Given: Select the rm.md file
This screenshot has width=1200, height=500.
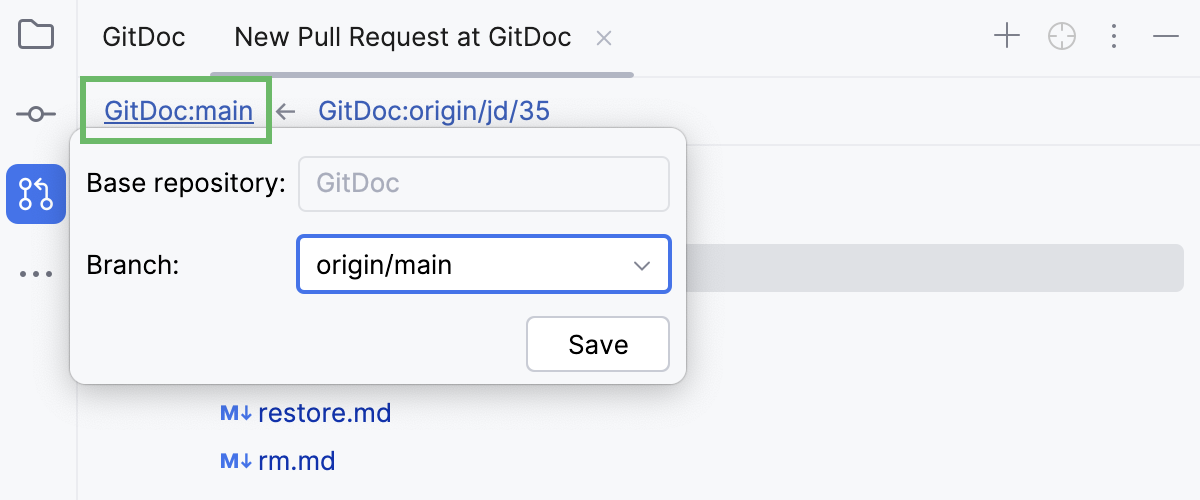Looking at the screenshot, I should 296,461.
